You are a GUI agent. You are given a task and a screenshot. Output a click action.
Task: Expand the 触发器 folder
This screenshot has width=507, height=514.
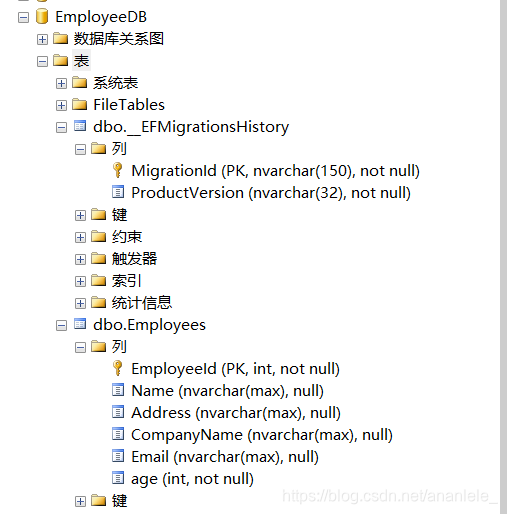pyautogui.click(x=80, y=259)
